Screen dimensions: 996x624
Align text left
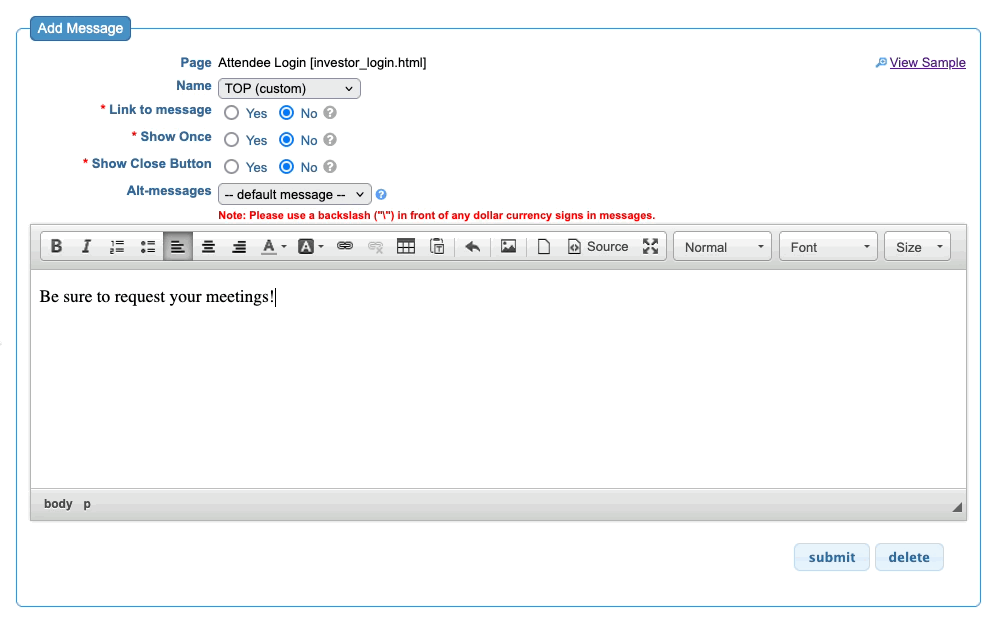click(x=178, y=247)
